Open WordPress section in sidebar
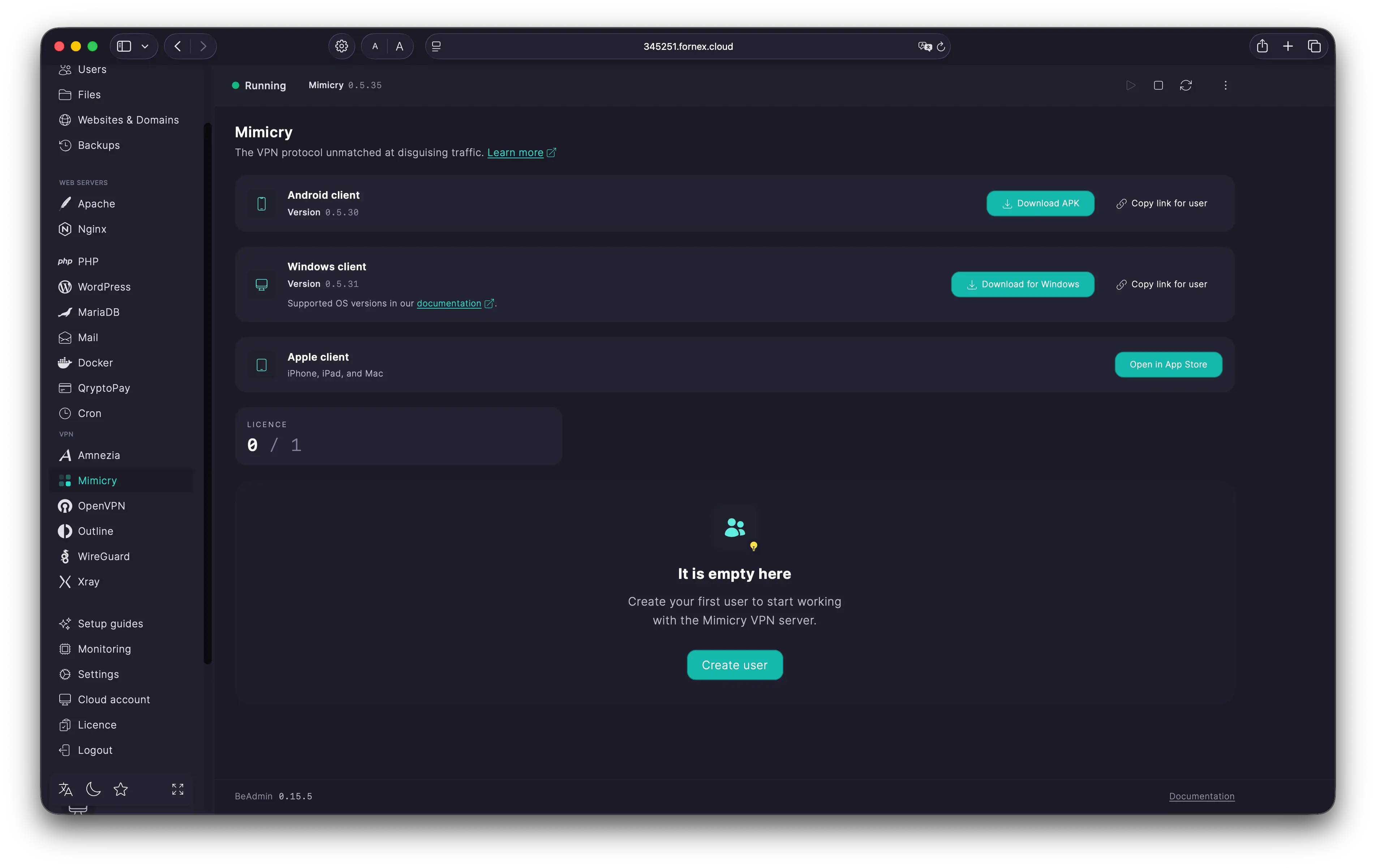The height and width of the screenshot is (868, 1376). pos(121,287)
